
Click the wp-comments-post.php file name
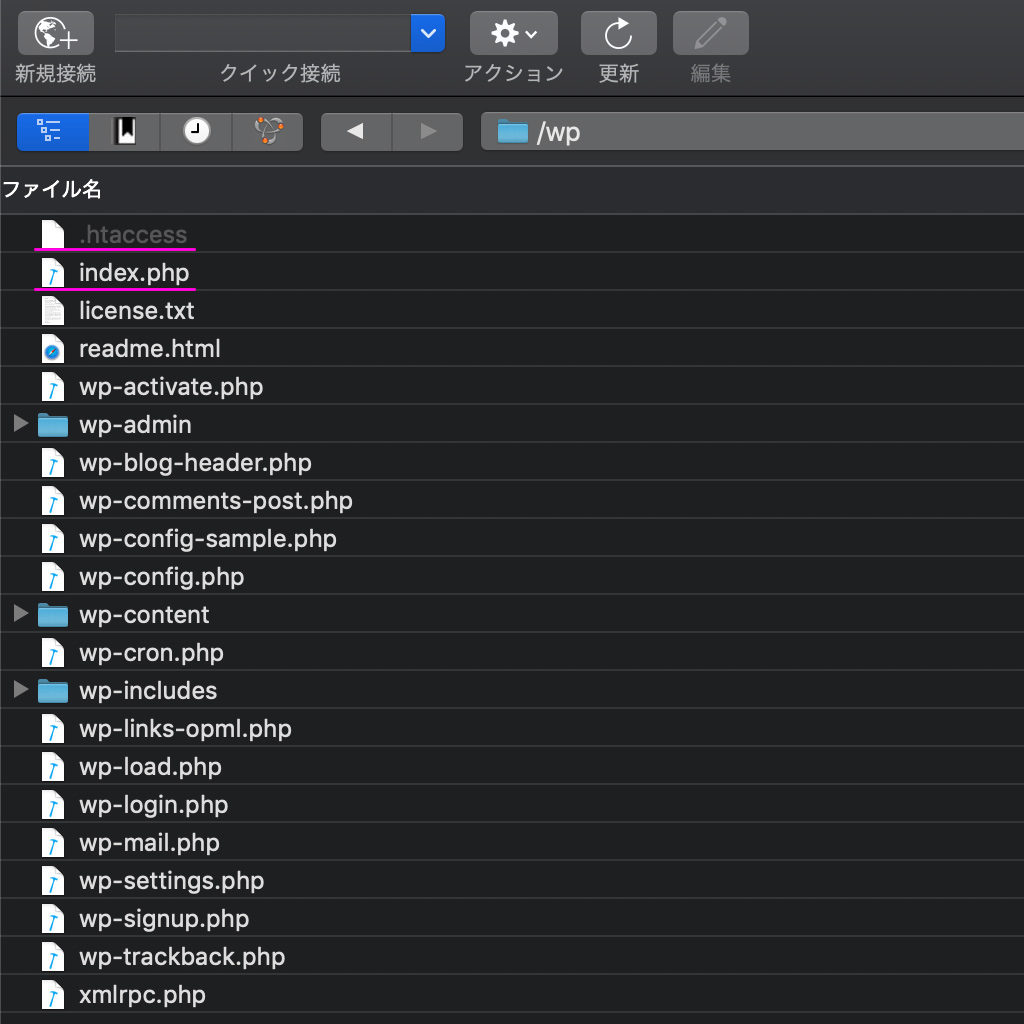pos(216,500)
